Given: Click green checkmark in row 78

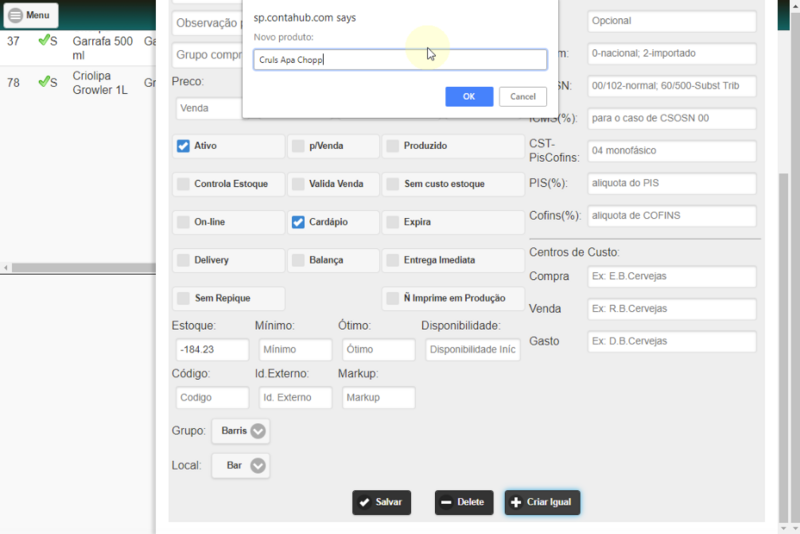Looking at the screenshot, I should 44,81.
